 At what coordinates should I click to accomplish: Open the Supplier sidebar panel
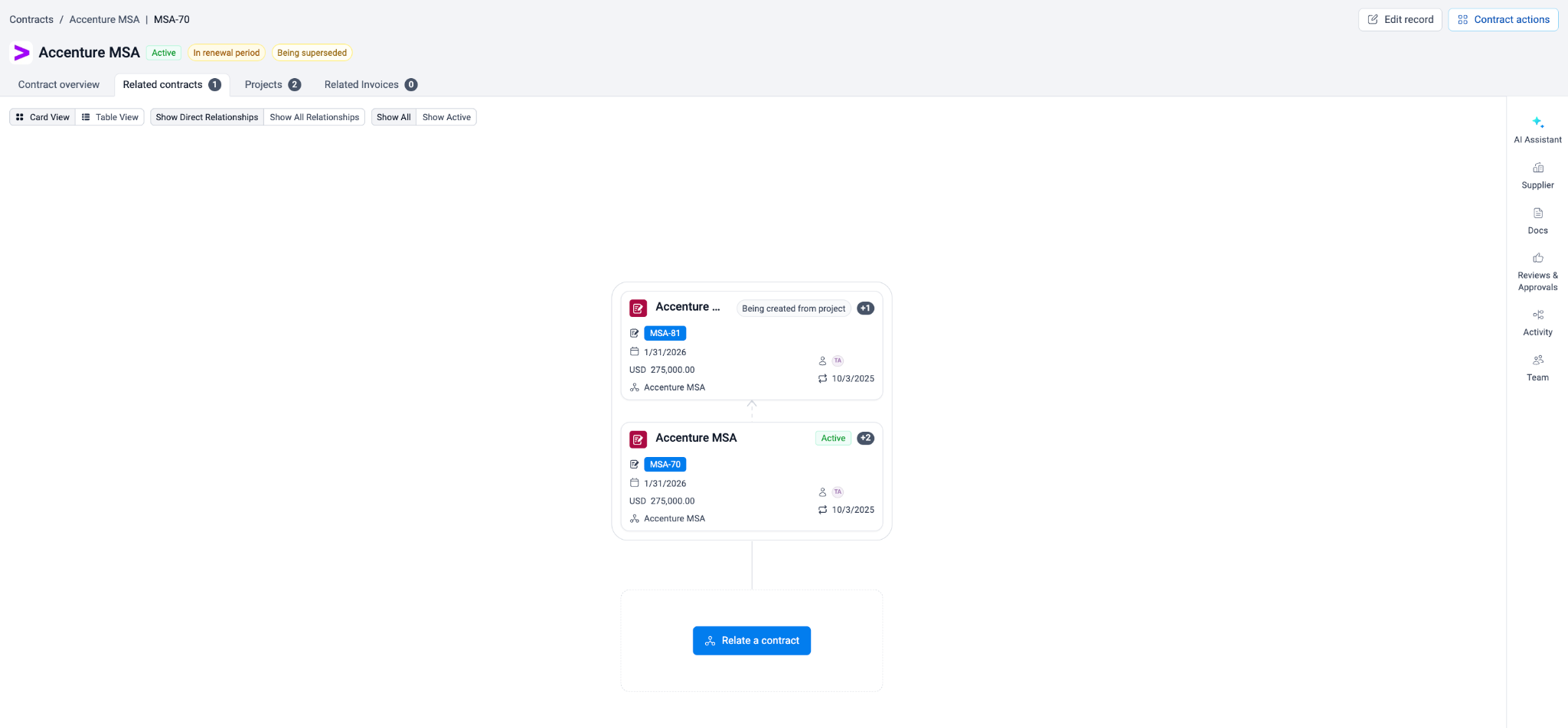tap(1537, 175)
